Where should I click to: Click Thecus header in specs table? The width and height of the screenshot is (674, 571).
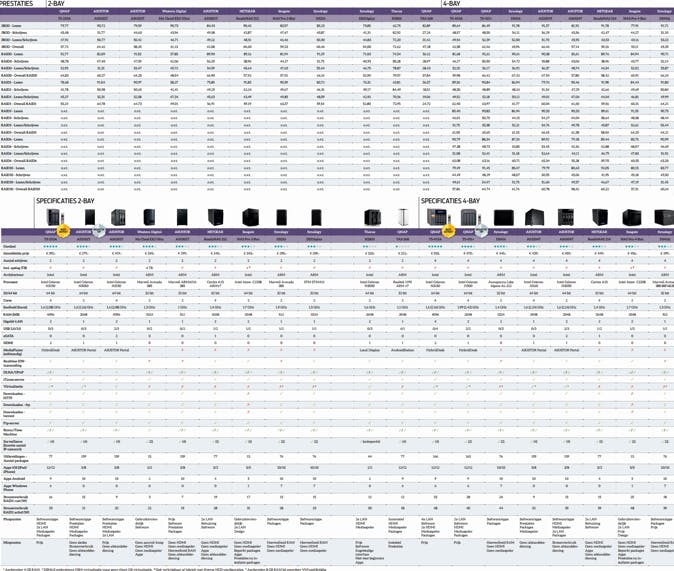coord(370,232)
